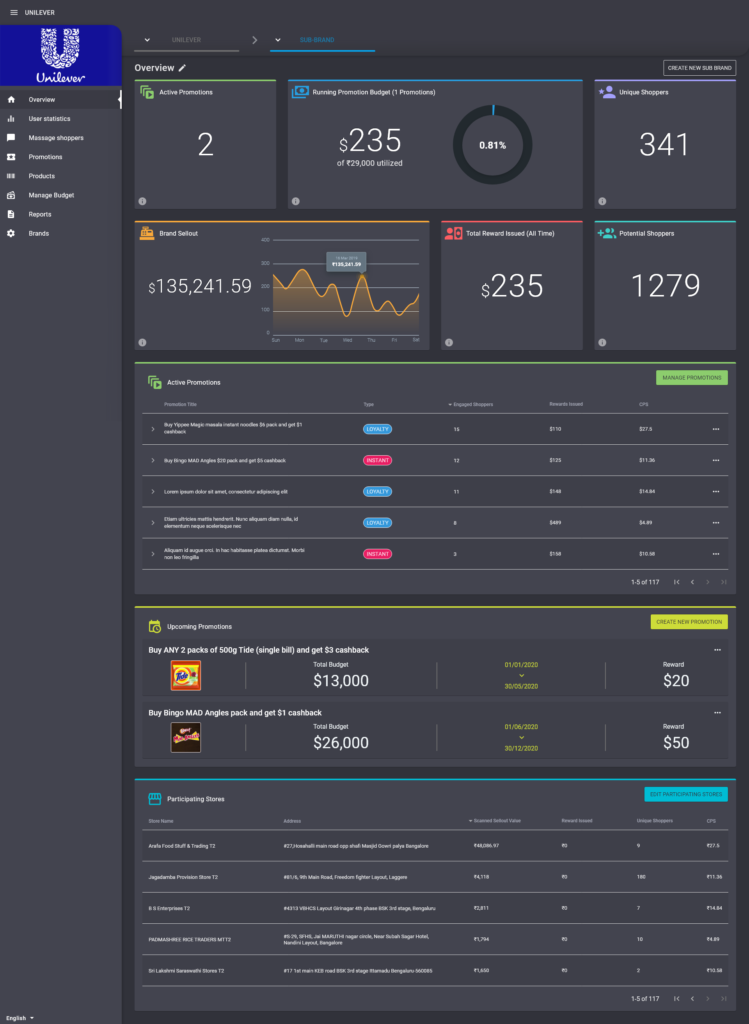This screenshot has width=749, height=1024.
Task: Open three-dot menu for the $125 rewards promotion row
Action: coord(716,460)
